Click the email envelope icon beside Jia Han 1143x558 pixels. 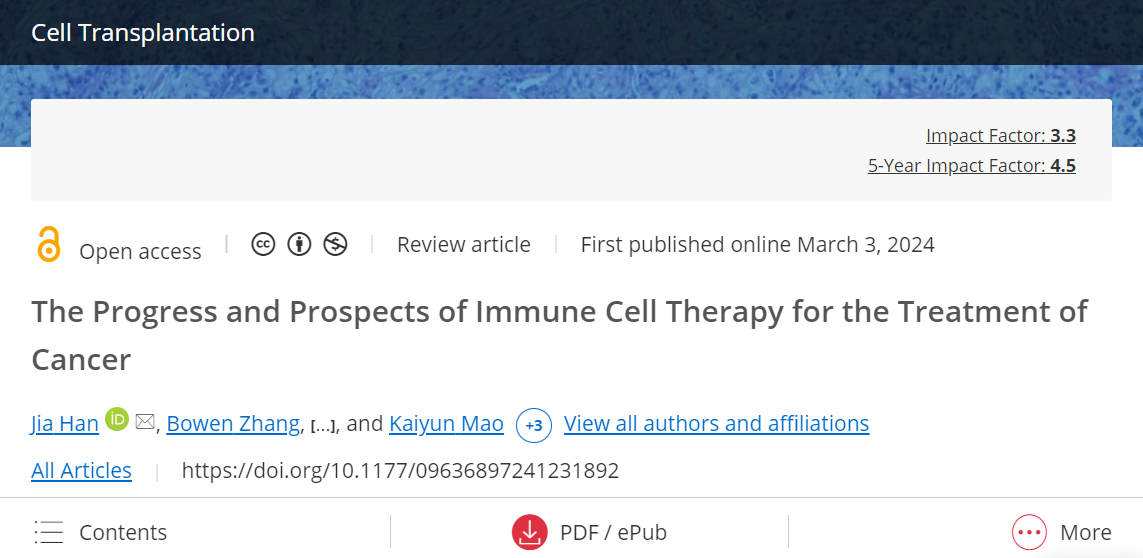pos(145,422)
